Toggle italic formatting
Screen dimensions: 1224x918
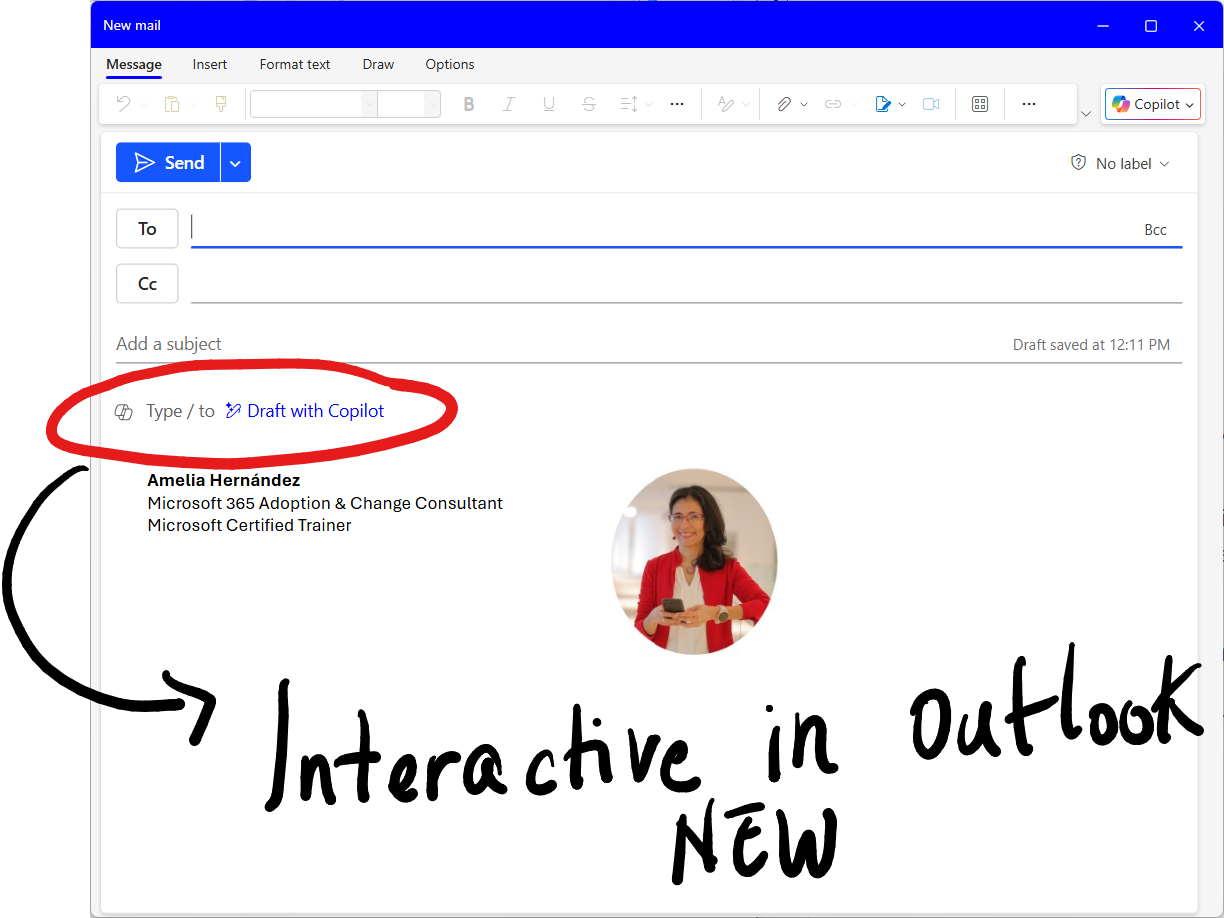click(x=509, y=104)
